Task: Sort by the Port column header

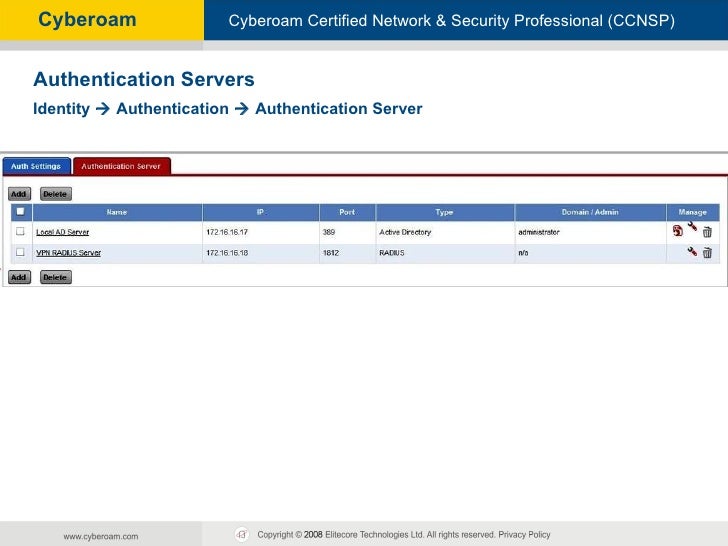Action: coord(347,212)
